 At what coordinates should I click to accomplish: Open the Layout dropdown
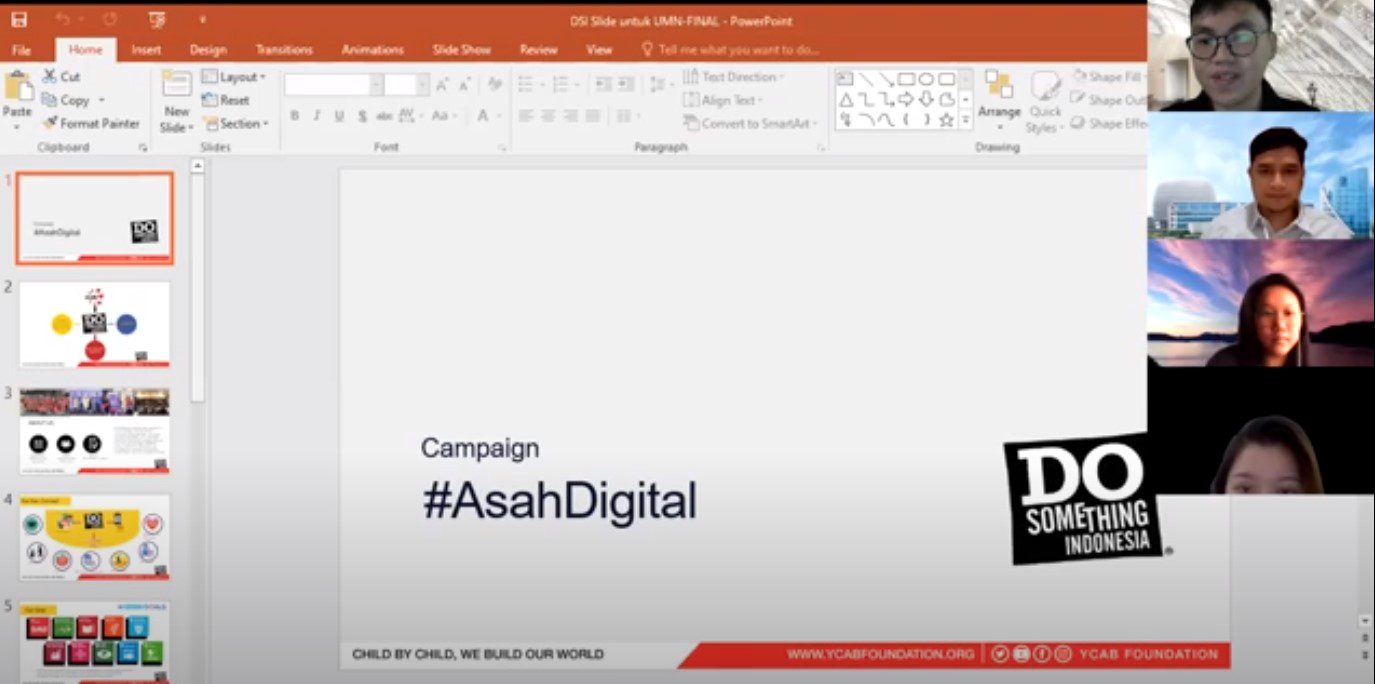(x=234, y=77)
